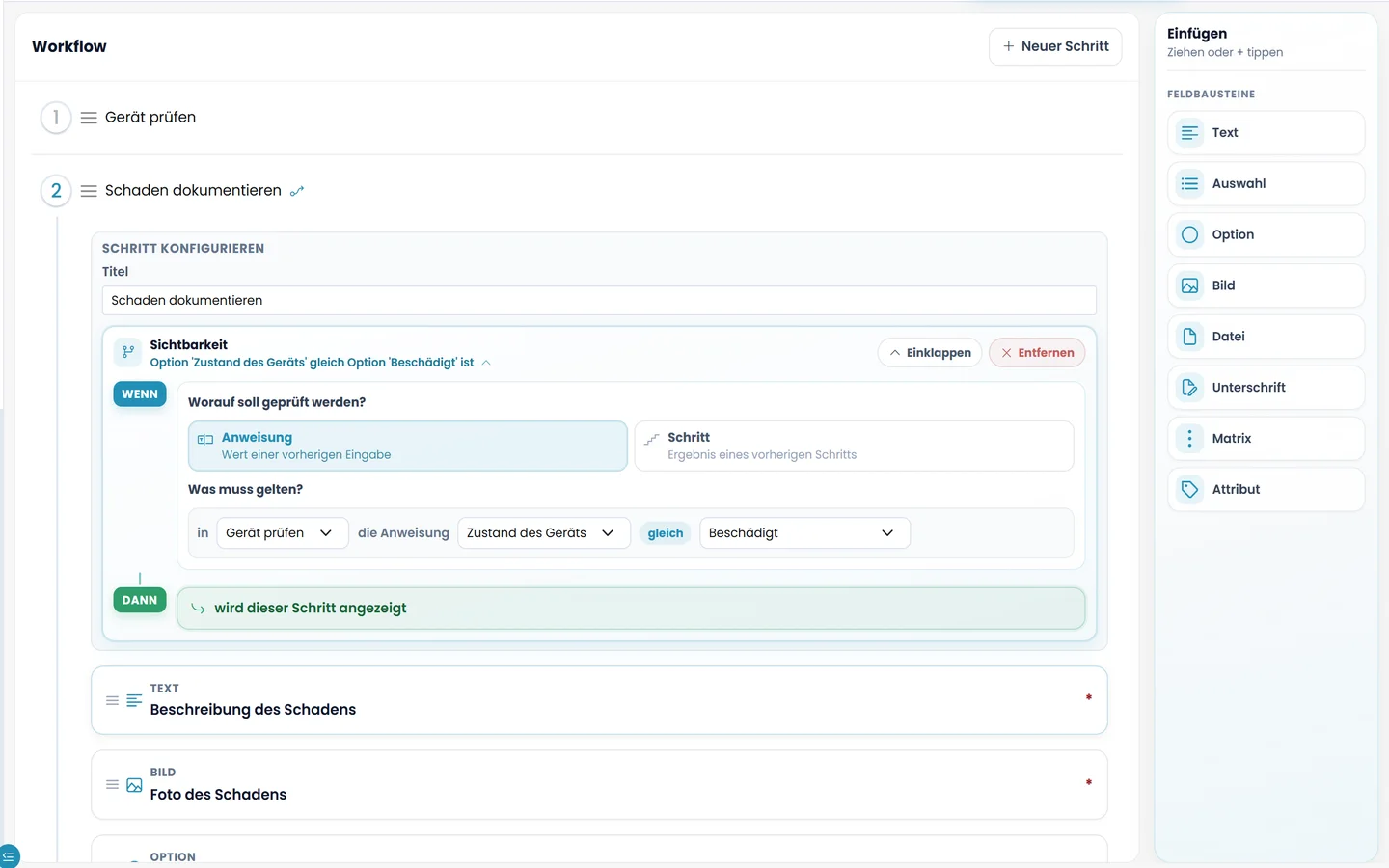This screenshot has width=1389, height=868.
Task: Click the Gerät prüfen step title
Action: [x=150, y=118]
